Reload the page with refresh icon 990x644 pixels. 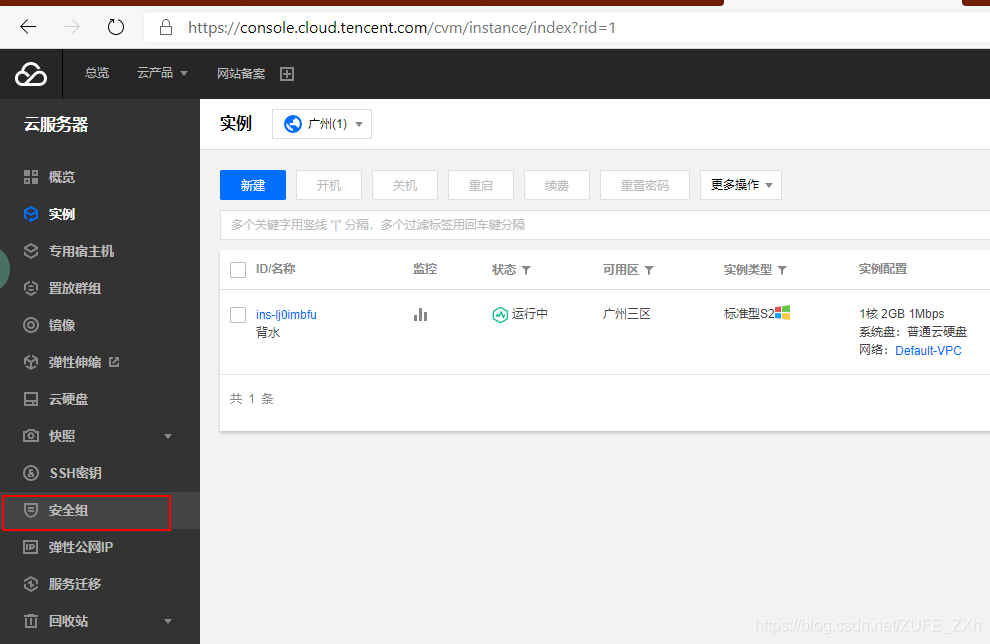[x=116, y=27]
